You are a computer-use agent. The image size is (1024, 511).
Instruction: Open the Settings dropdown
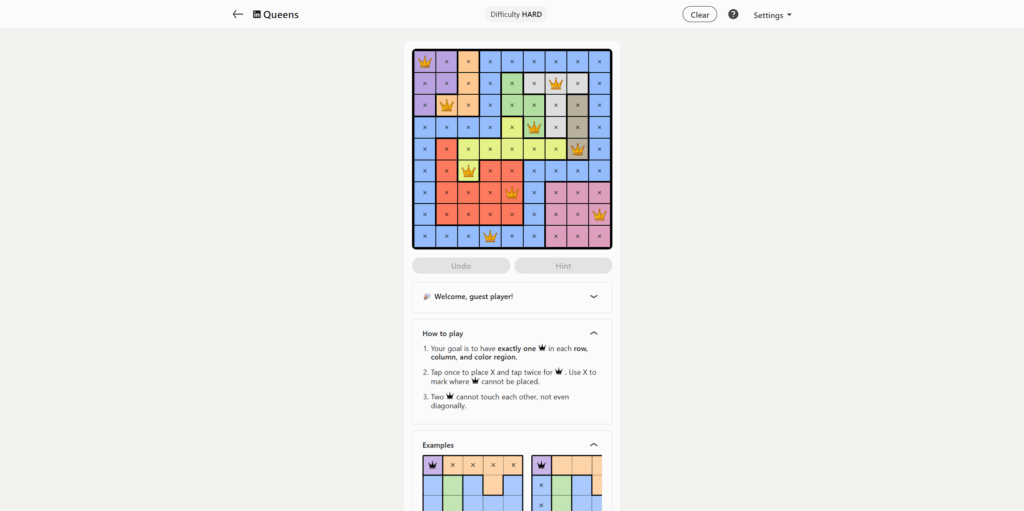[772, 15]
